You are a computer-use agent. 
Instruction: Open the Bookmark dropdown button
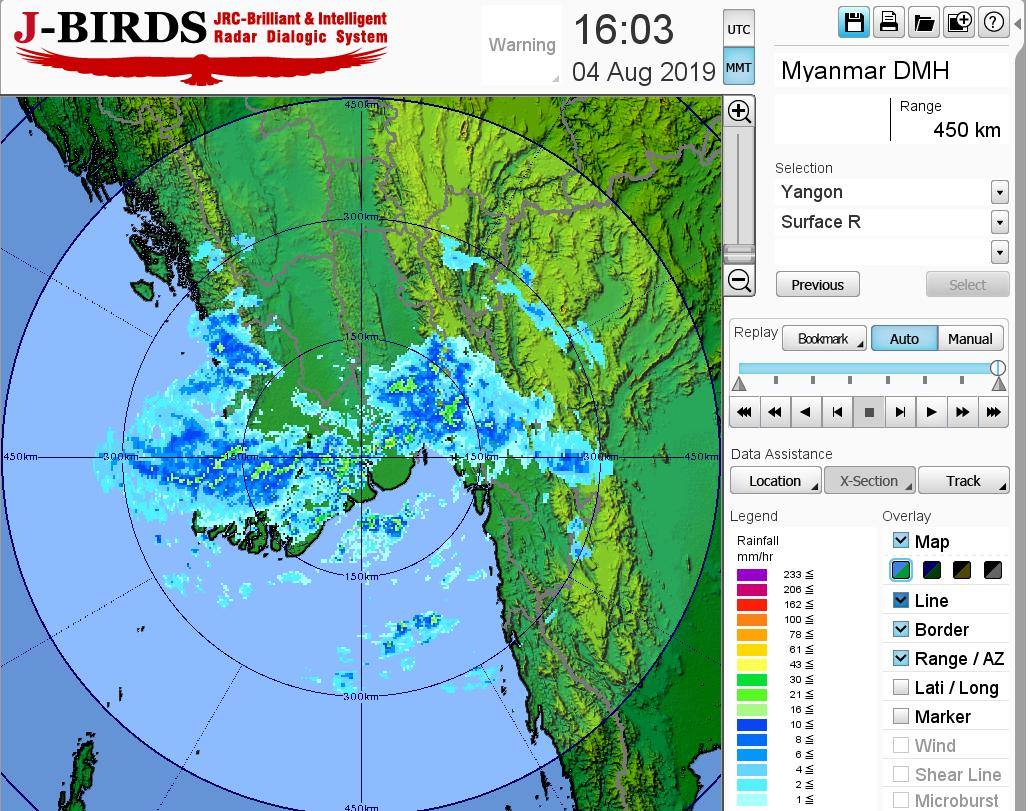(824, 339)
